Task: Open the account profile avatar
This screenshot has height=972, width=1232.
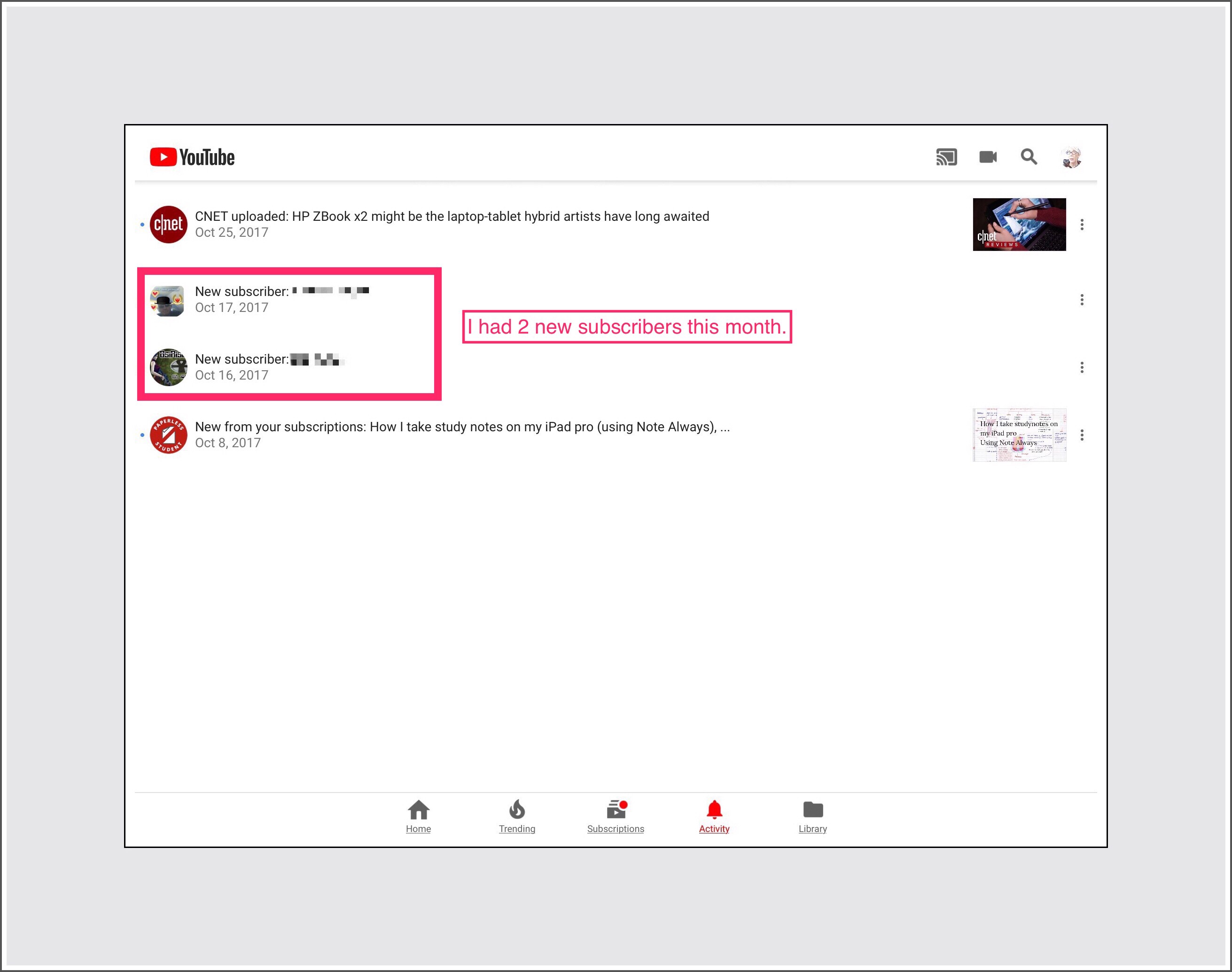Action: tap(1071, 157)
